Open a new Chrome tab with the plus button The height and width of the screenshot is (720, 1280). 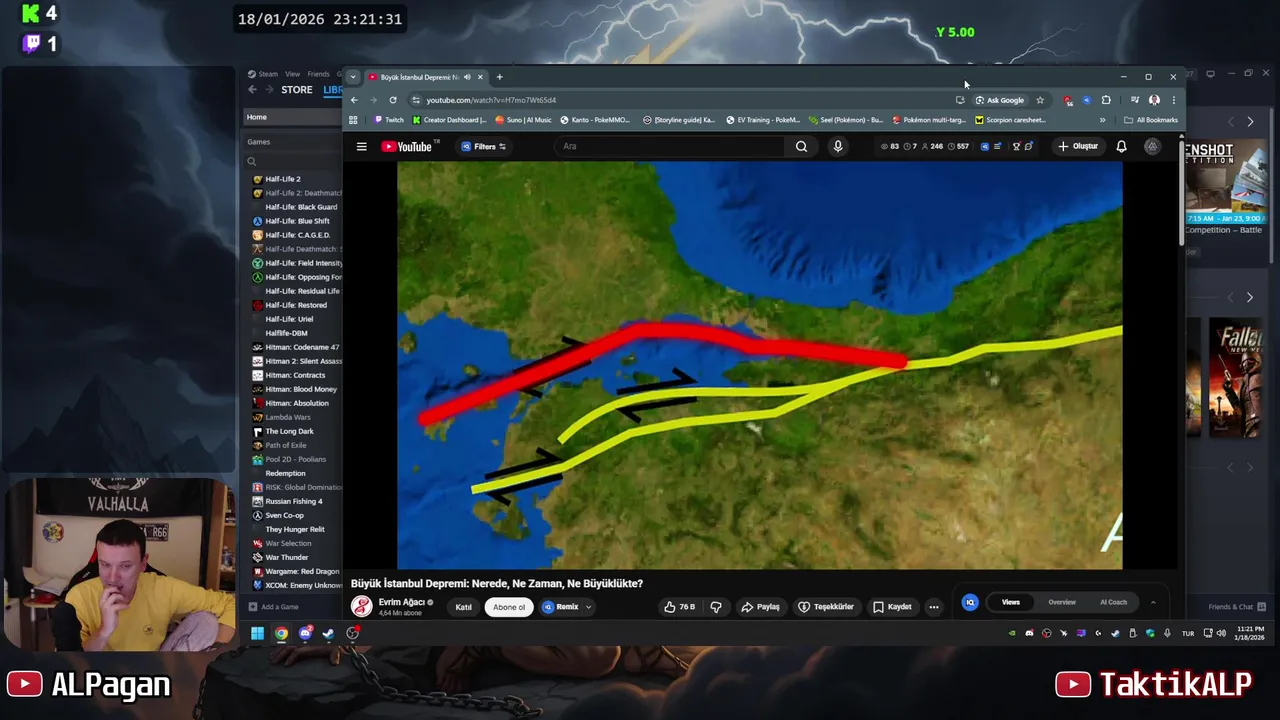coord(499,77)
